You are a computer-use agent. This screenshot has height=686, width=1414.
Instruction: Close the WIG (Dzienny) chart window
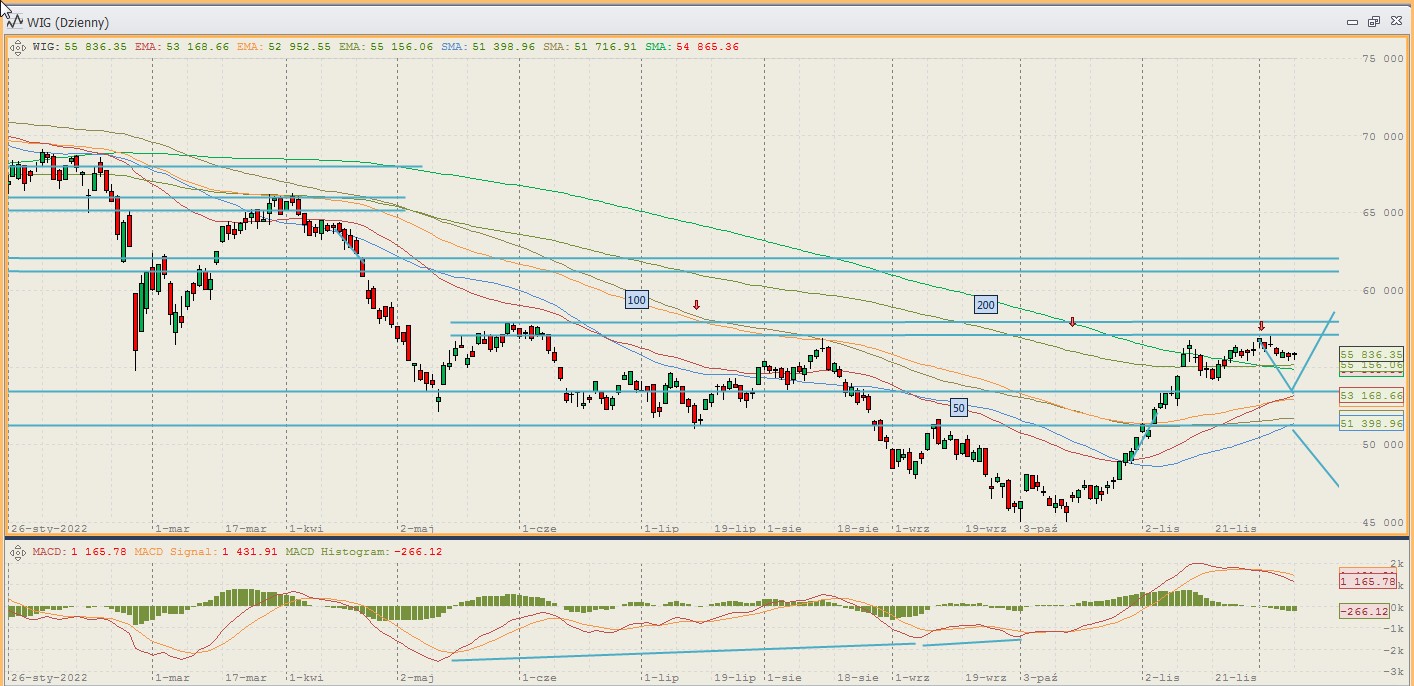coord(1395,21)
